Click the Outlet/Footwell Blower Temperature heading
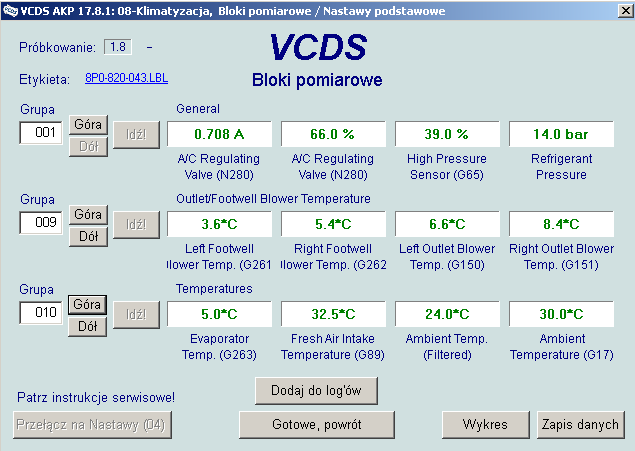 coord(273,199)
